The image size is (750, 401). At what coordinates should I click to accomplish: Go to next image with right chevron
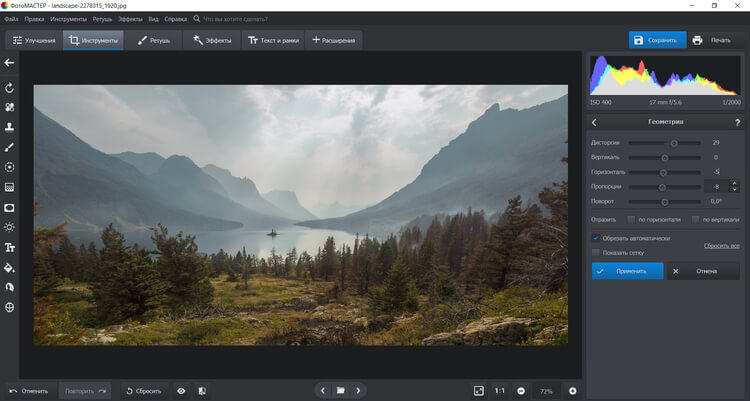(x=359, y=390)
